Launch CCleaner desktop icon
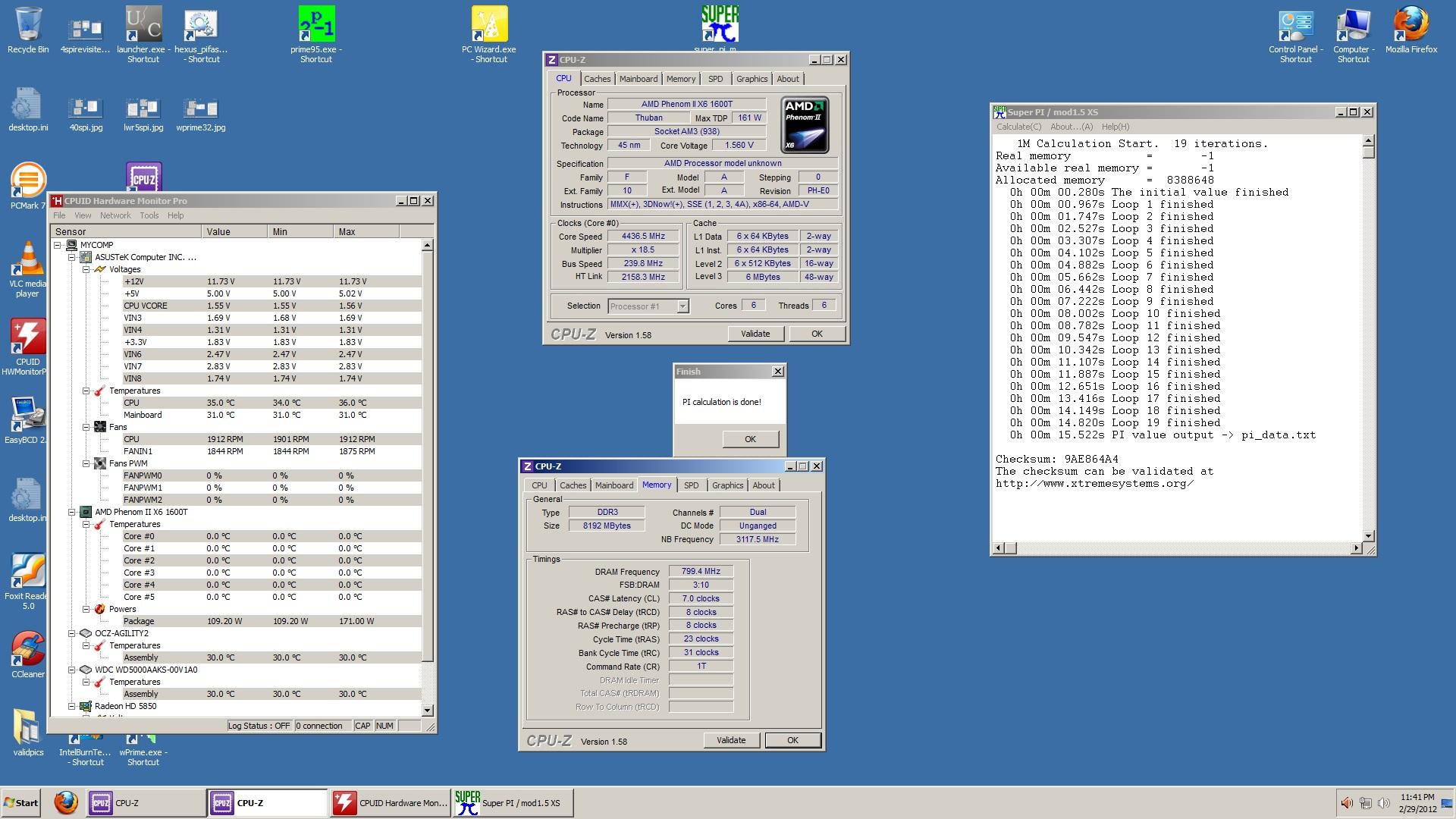Image resolution: width=1456 pixels, height=819 pixels. (27, 654)
